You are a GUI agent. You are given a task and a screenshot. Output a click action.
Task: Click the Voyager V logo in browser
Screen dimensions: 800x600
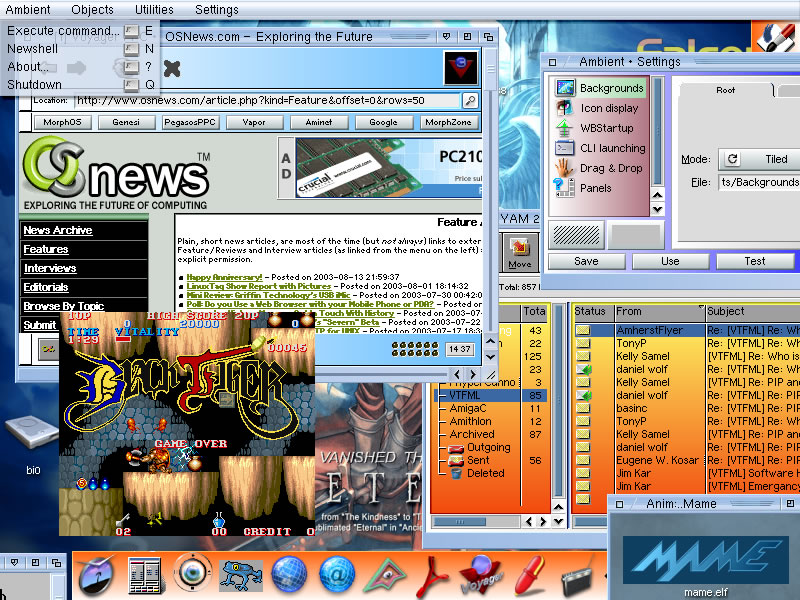point(461,67)
